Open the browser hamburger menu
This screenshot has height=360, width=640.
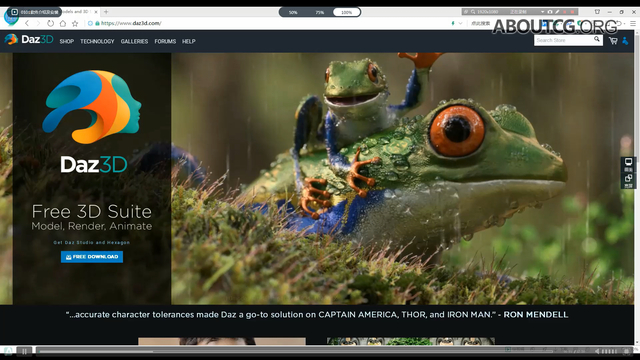pyautogui.click(x=633, y=23)
